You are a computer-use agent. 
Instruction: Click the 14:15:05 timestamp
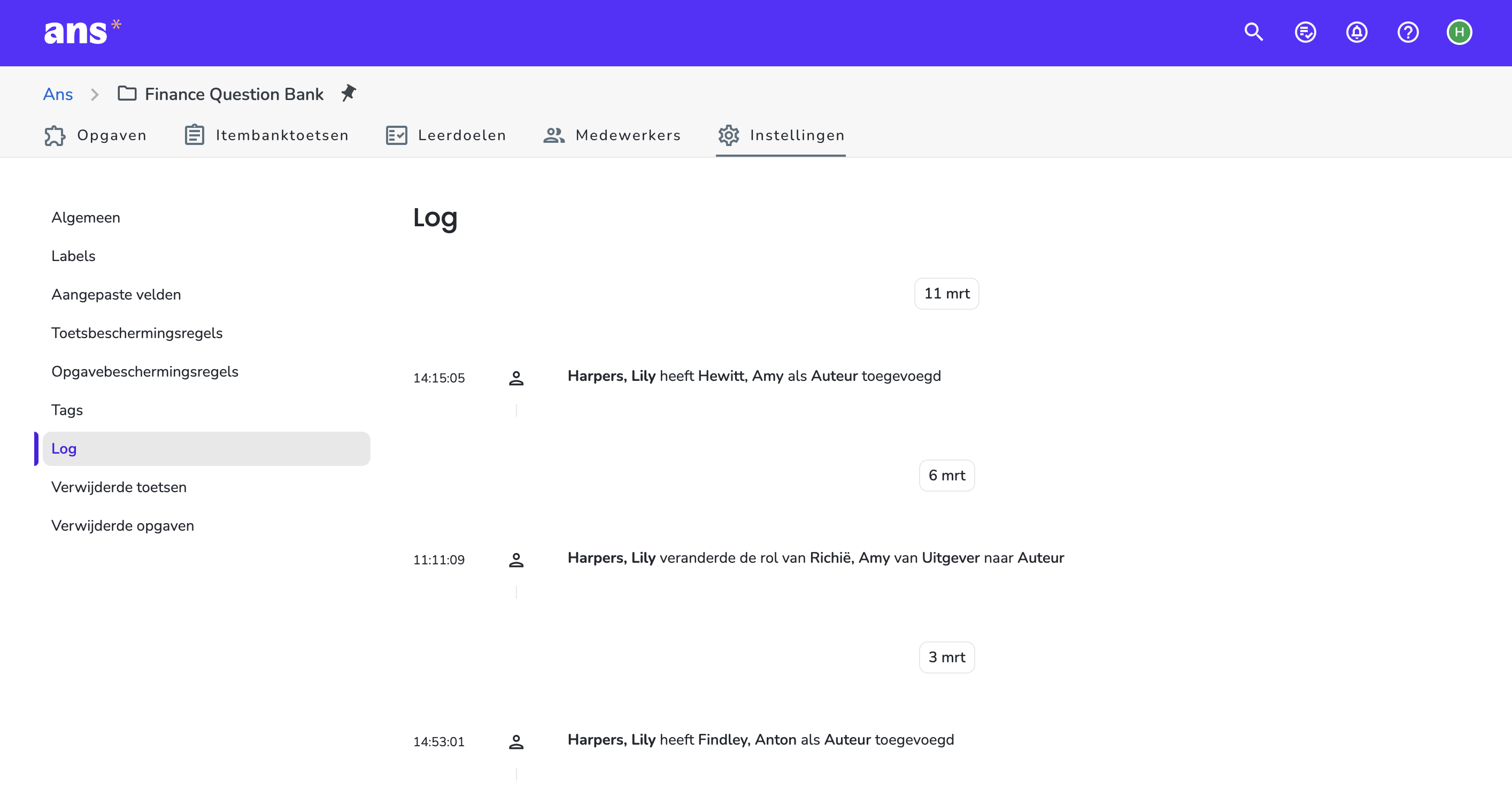(439, 378)
